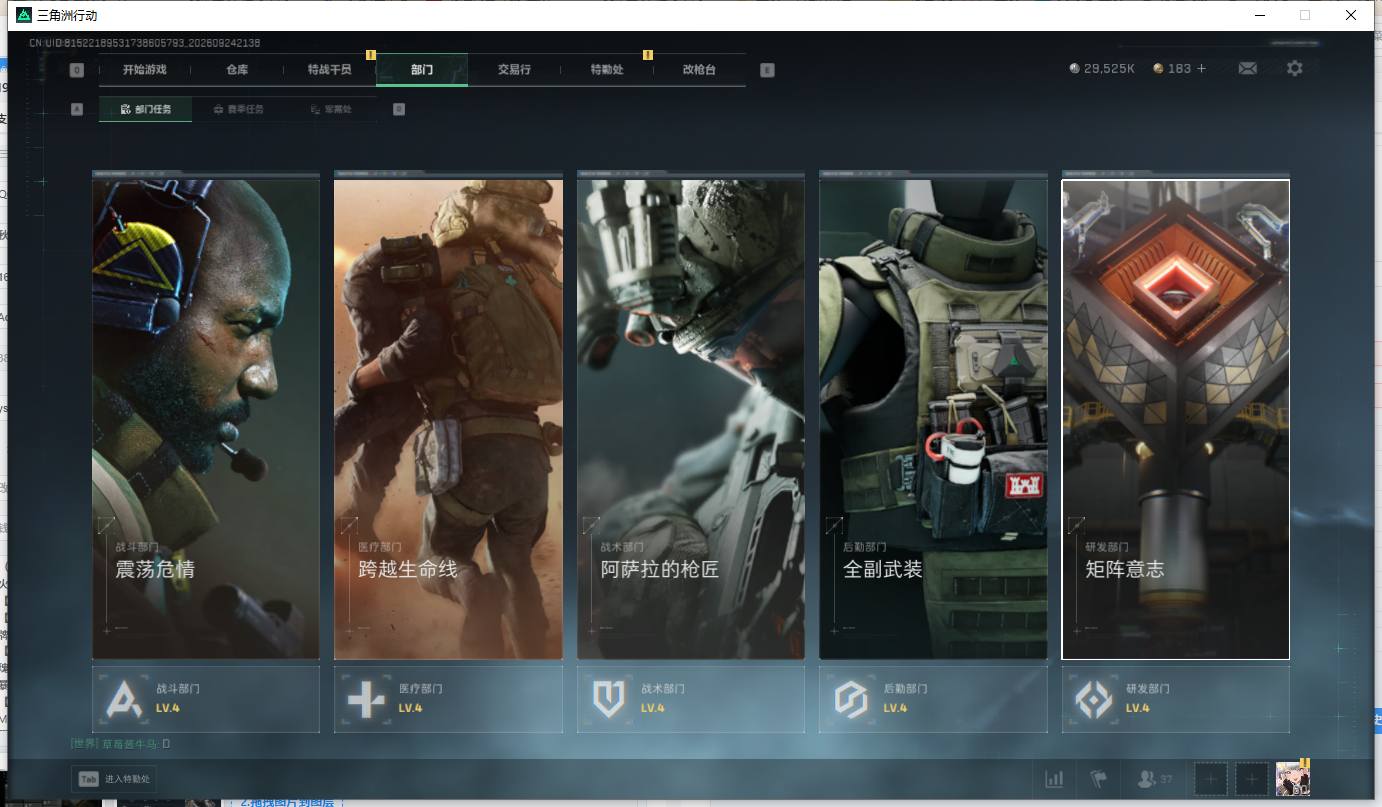Image resolution: width=1382 pixels, height=807 pixels.
Task: Click the Tab 进入特勤处 button
Action: [x=114, y=779]
